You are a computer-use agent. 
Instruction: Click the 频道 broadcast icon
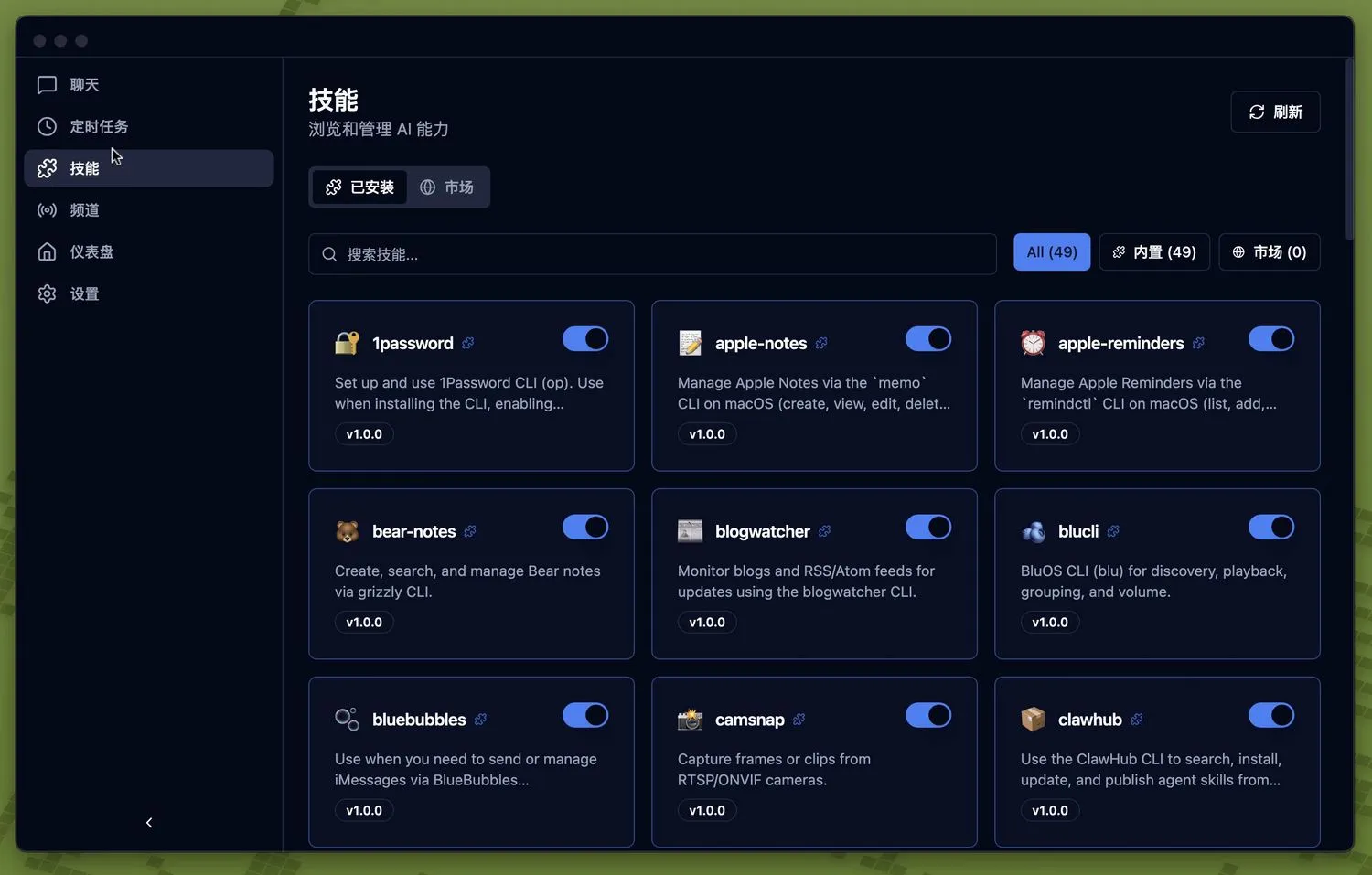pos(47,210)
